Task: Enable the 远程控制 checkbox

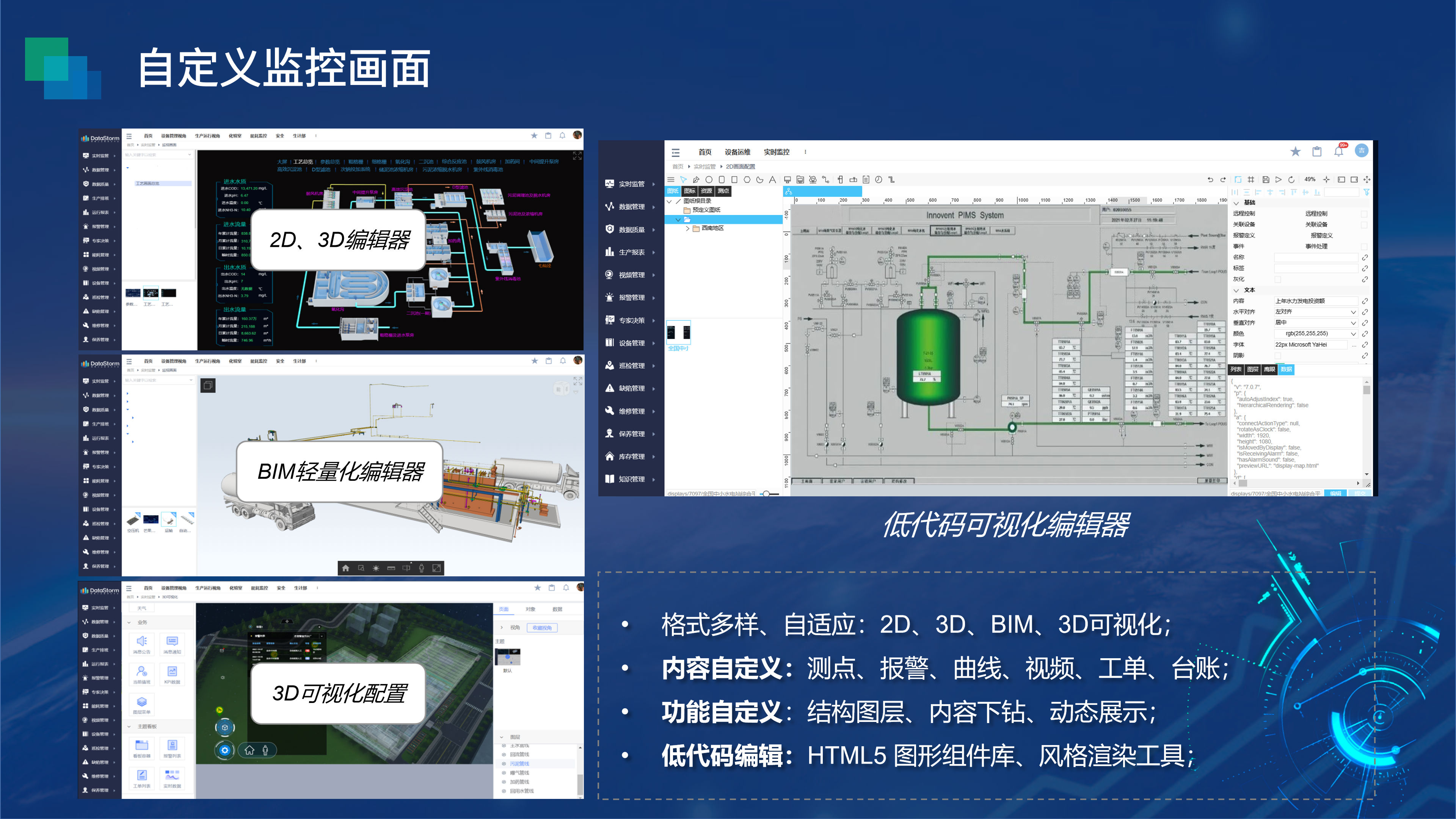Action: point(1364,213)
